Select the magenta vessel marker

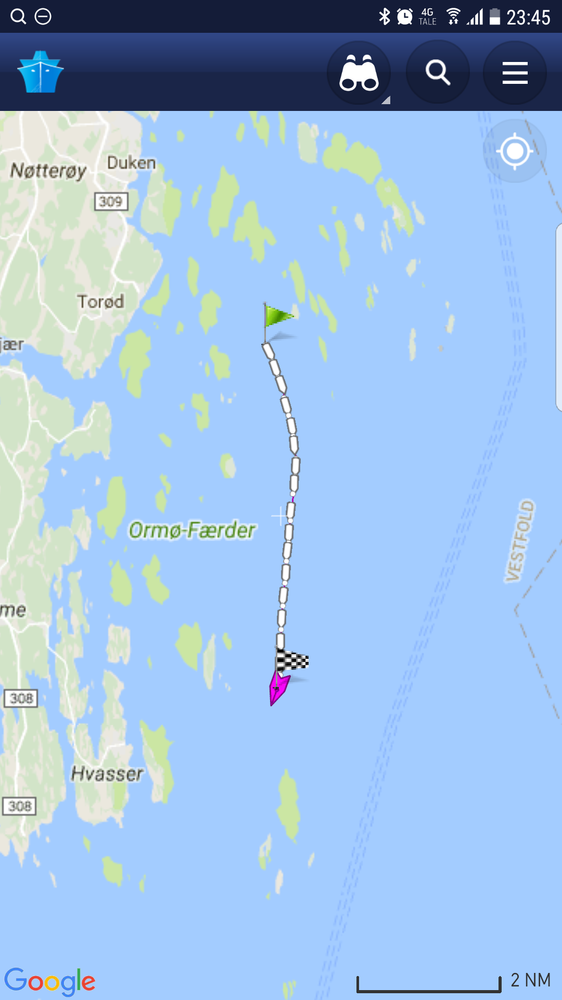[279, 687]
